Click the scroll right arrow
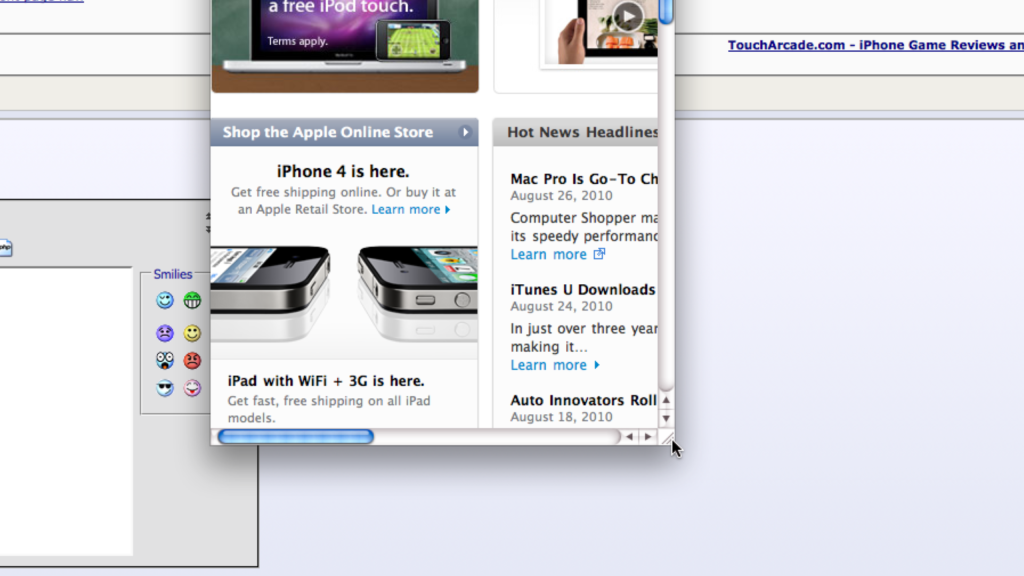This screenshot has width=1024, height=576. click(x=648, y=437)
